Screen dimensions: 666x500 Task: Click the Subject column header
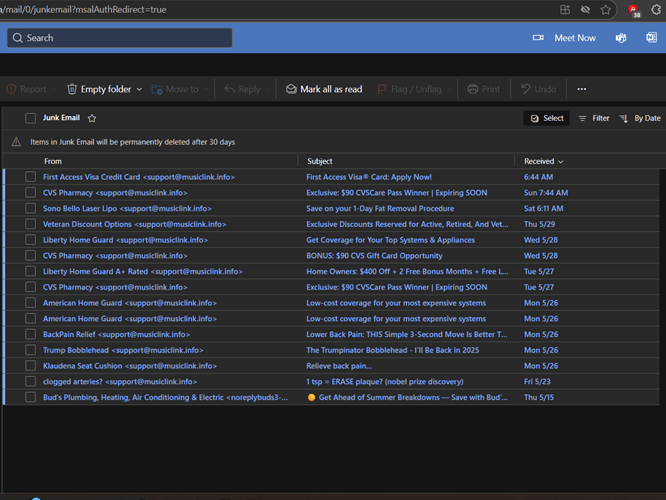320,161
